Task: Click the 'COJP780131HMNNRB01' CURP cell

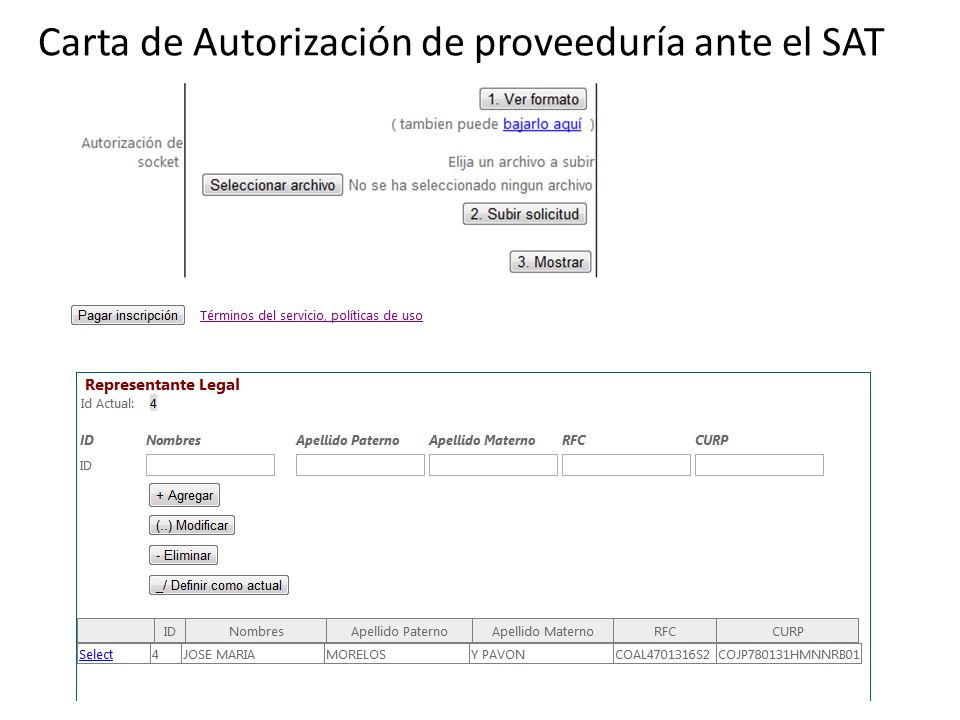Action: pyautogui.click(x=789, y=654)
